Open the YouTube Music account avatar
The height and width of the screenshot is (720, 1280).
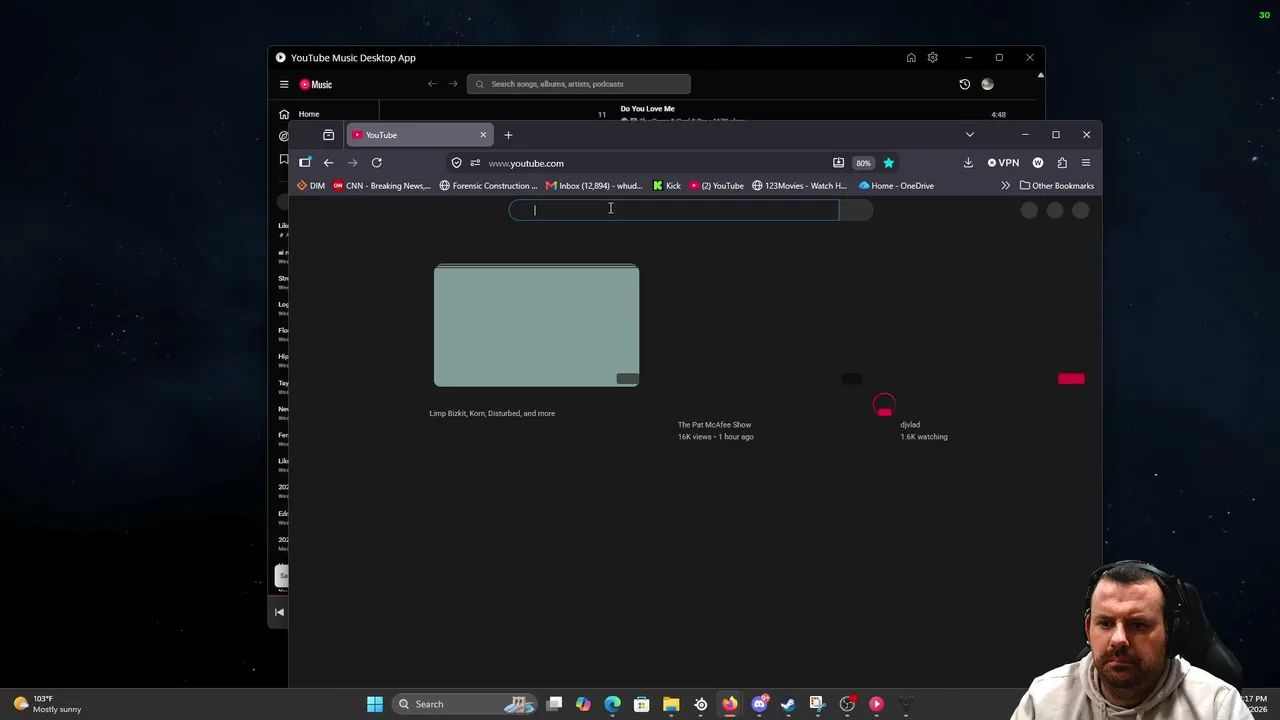click(x=987, y=85)
